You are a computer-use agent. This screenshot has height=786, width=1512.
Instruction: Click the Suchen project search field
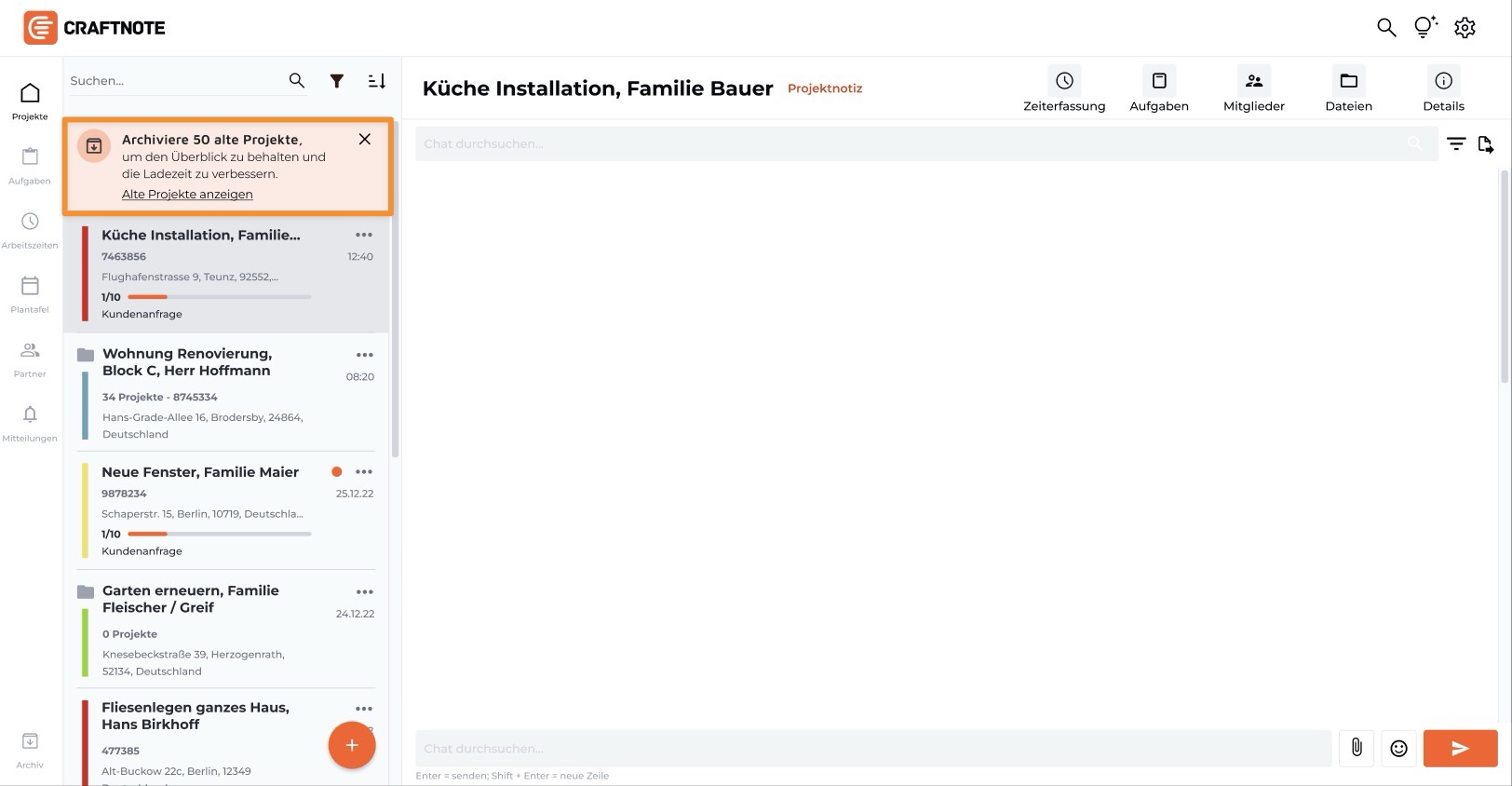[174, 81]
